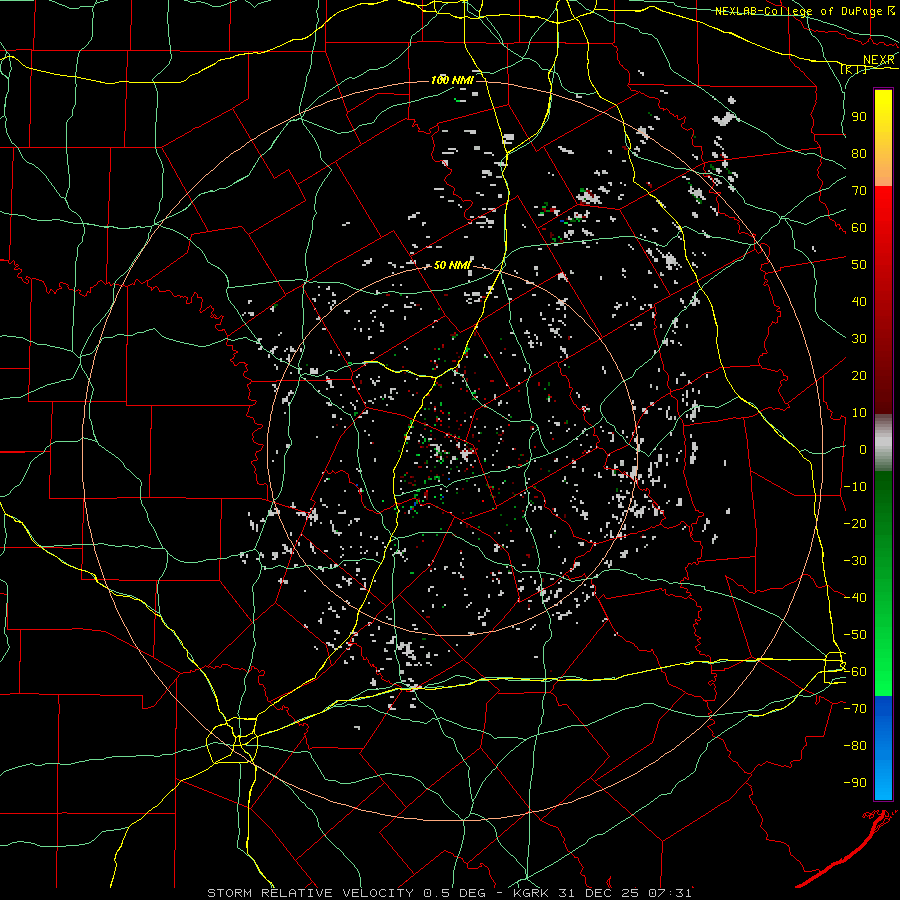The height and width of the screenshot is (900, 900).
Task: Click the 60 value on velocity scale
Action: click(x=859, y=228)
